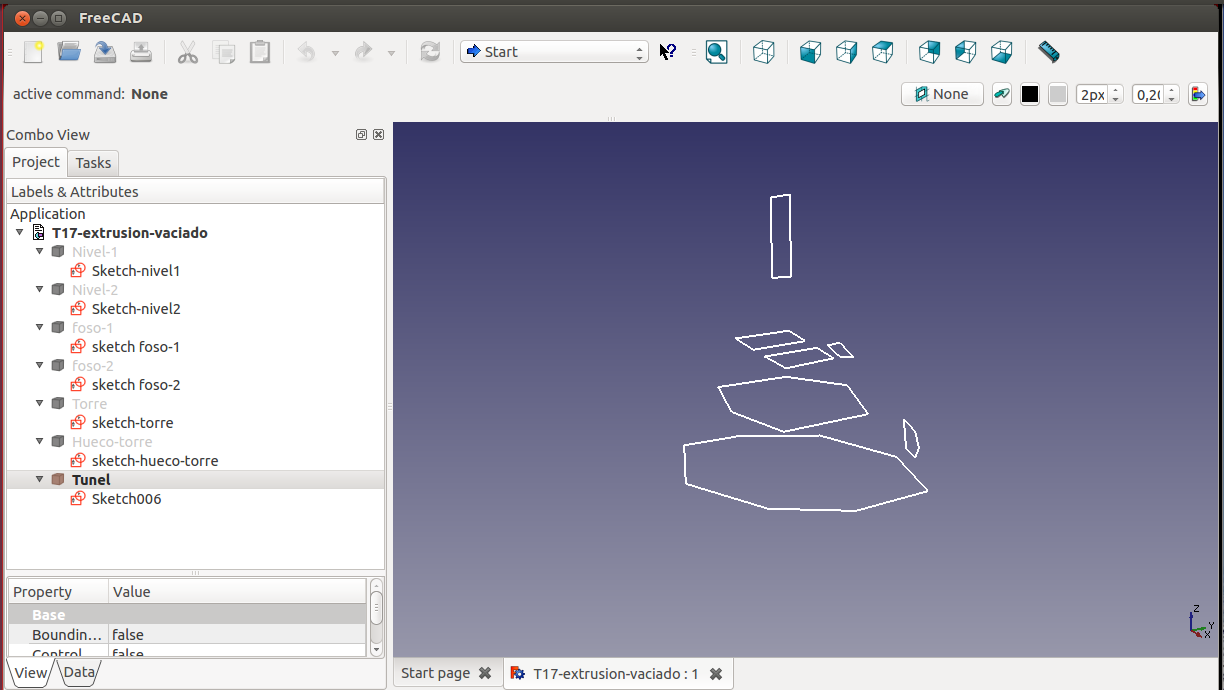Click the Fit All zoom icon
1224x690 pixels.
pos(716,52)
